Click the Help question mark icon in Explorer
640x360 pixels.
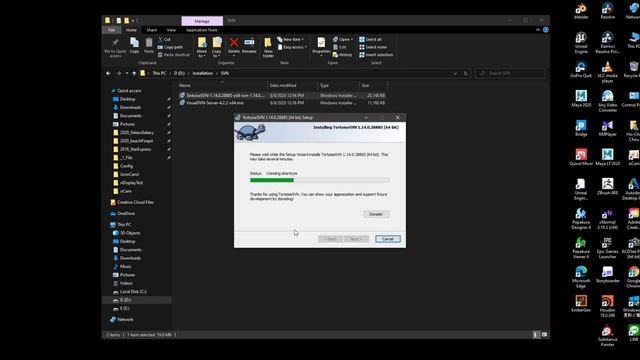click(546, 30)
